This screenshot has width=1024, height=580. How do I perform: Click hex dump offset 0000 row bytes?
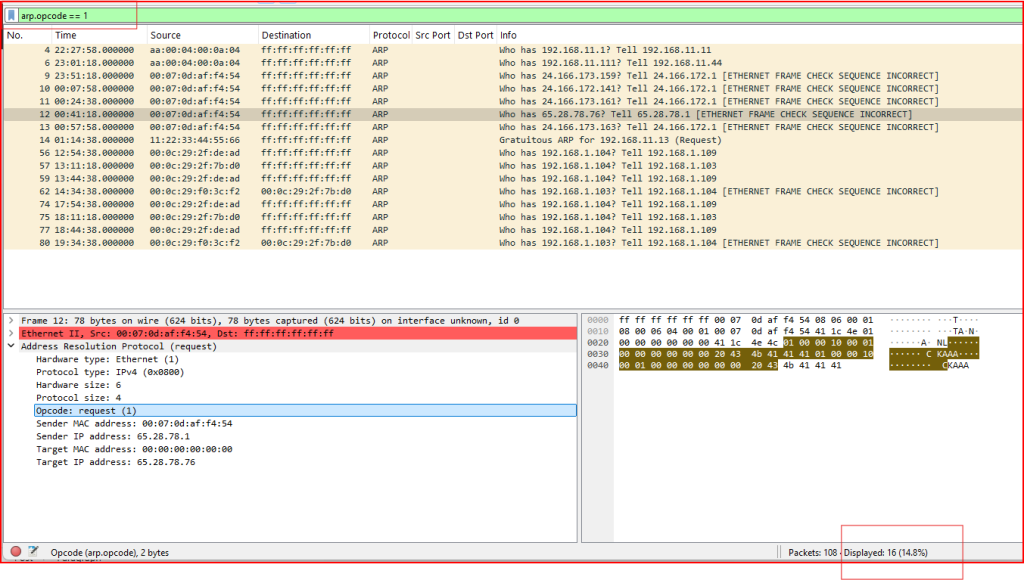746,320
